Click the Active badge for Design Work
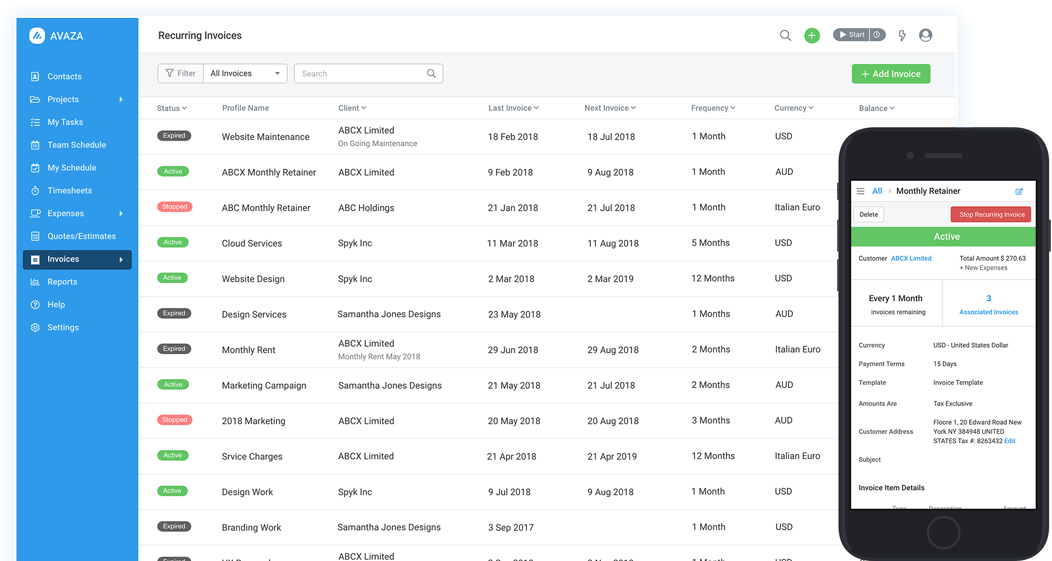This screenshot has height=561, width=1052. pos(172,491)
